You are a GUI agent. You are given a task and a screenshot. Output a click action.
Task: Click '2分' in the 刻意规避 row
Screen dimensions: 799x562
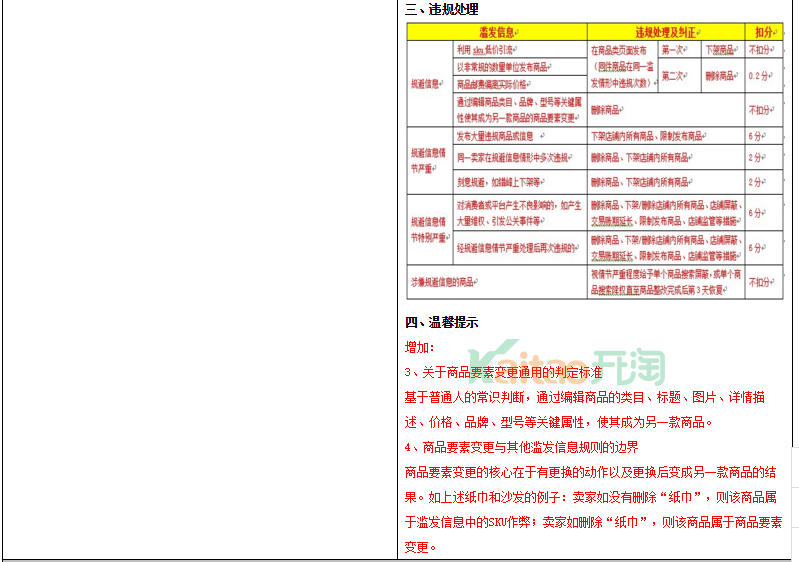(764, 182)
